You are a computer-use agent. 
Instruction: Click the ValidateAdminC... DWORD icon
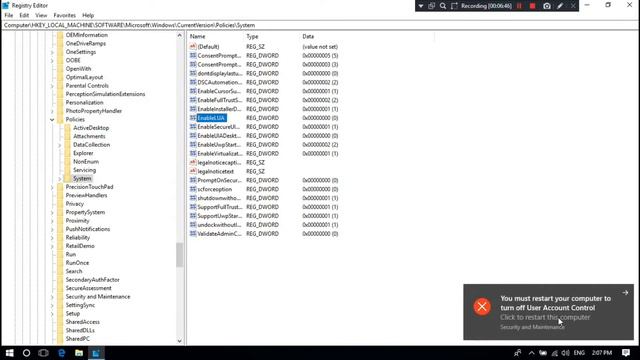pos(193,233)
